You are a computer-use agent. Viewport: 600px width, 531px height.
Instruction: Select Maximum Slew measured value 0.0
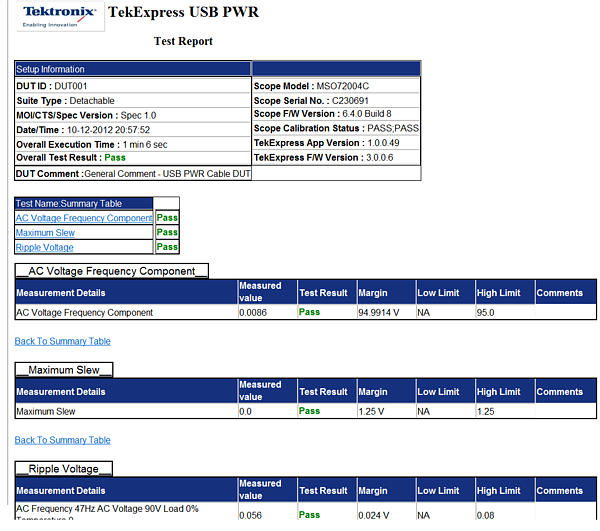point(245,412)
